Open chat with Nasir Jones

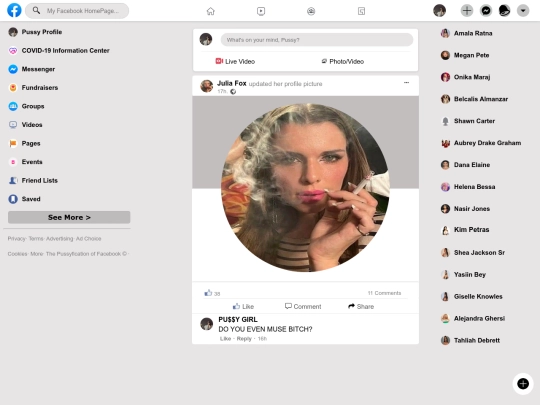465,209
